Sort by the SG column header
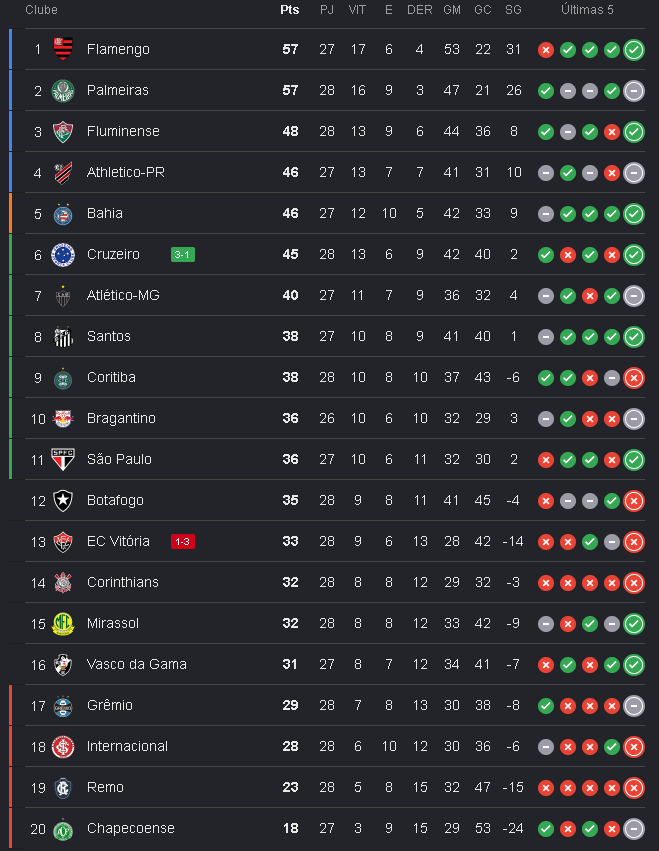Screen dimensions: 659x851 [513, 10]
